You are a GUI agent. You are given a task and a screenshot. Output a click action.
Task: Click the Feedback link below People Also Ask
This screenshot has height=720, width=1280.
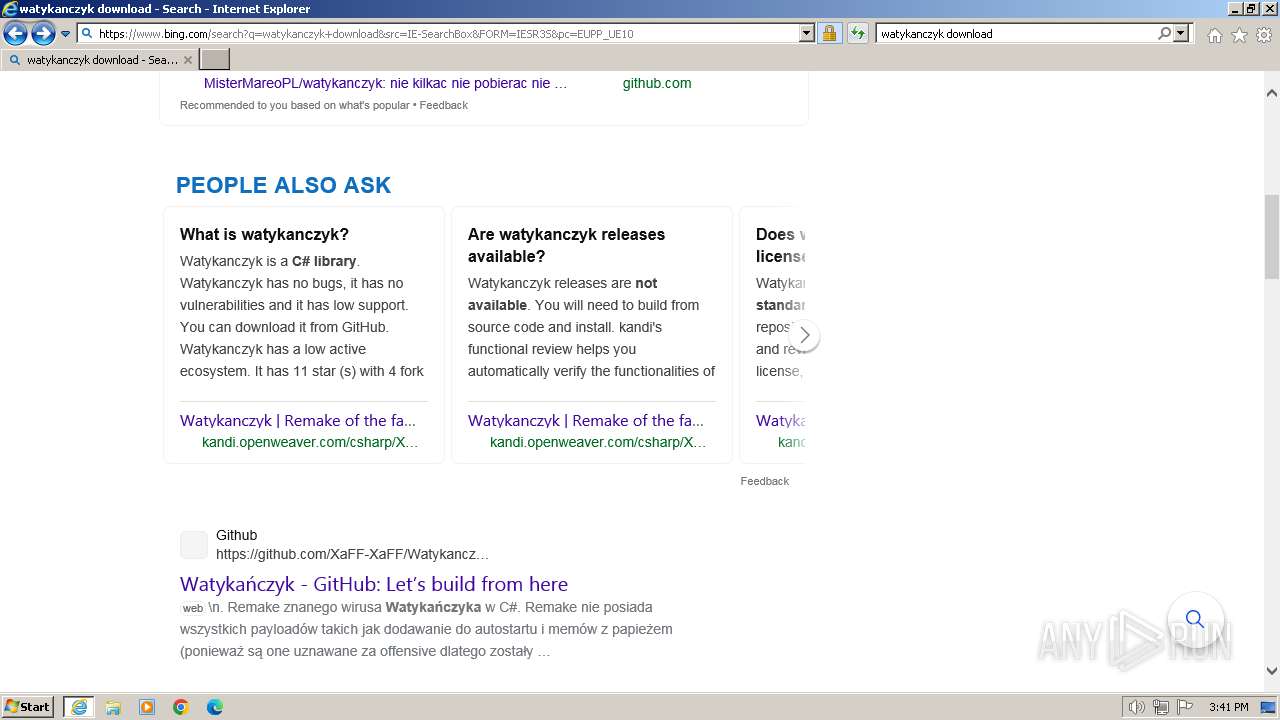(765, 481)
